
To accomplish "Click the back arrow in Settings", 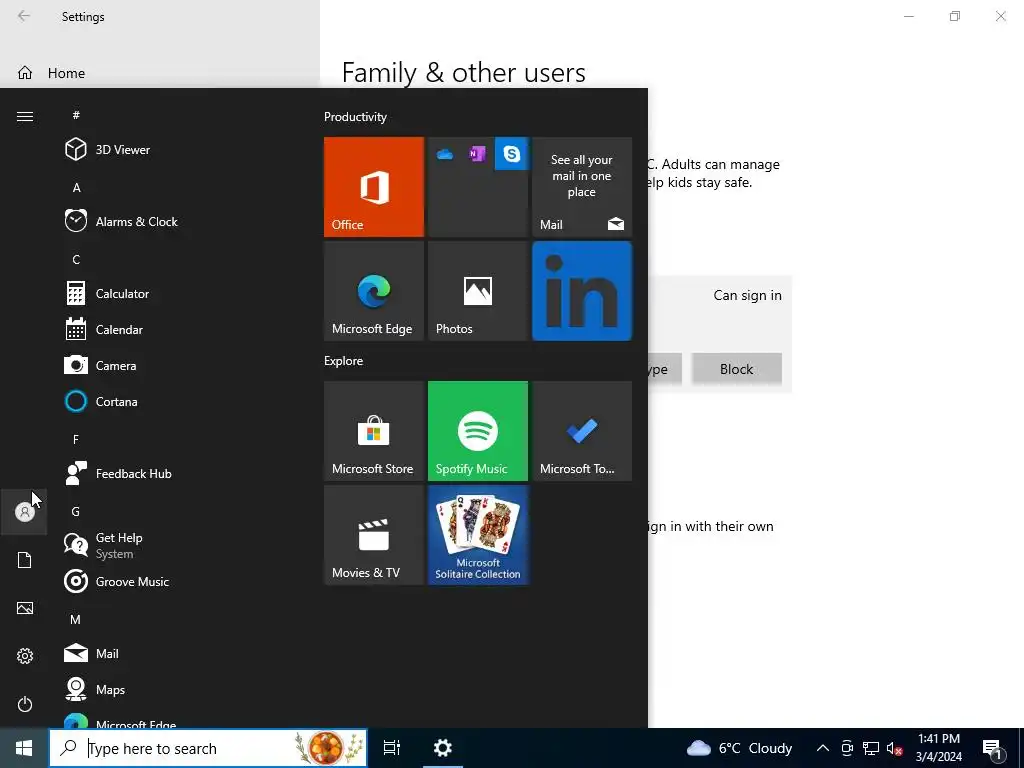I will [24, 16].
